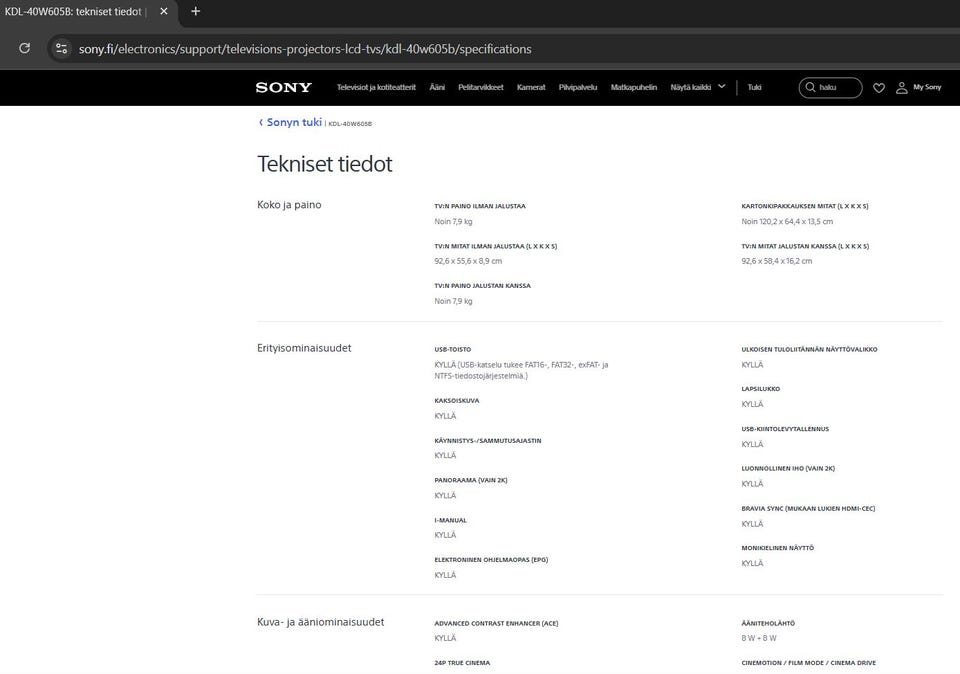Reload the page with the refresh icon
Image resolution: width=960 pixels, height=674 pixels.
[24, 48]
